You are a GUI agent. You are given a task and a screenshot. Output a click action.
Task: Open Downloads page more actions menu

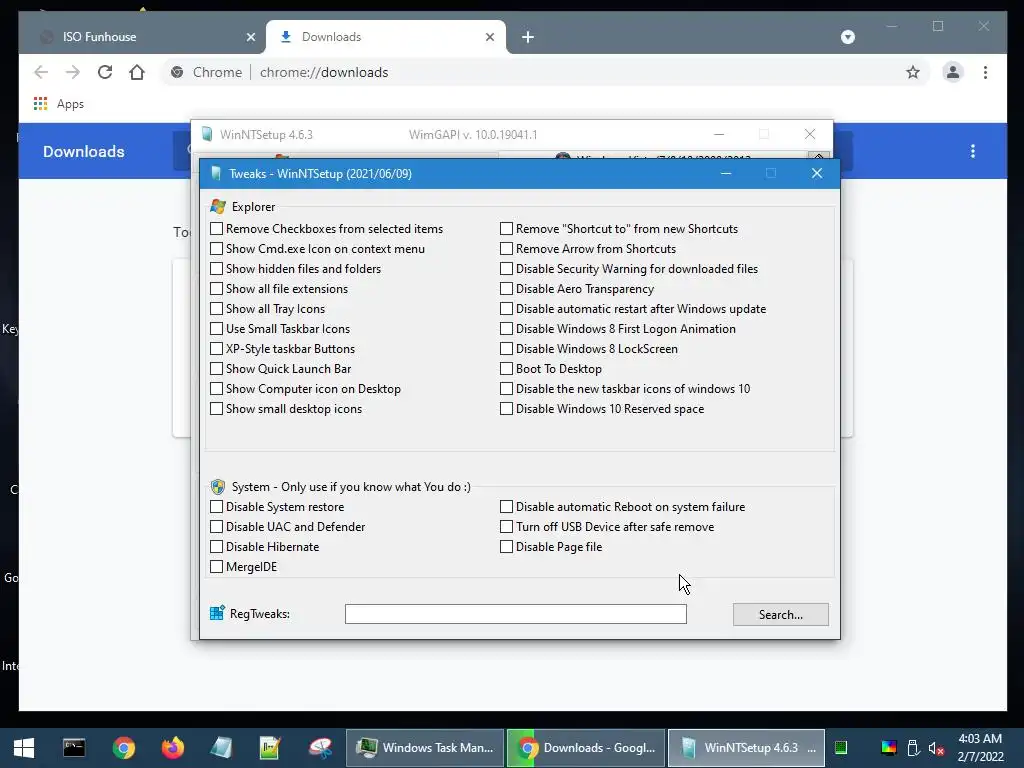pyautogui.click(x=973, y=152)
